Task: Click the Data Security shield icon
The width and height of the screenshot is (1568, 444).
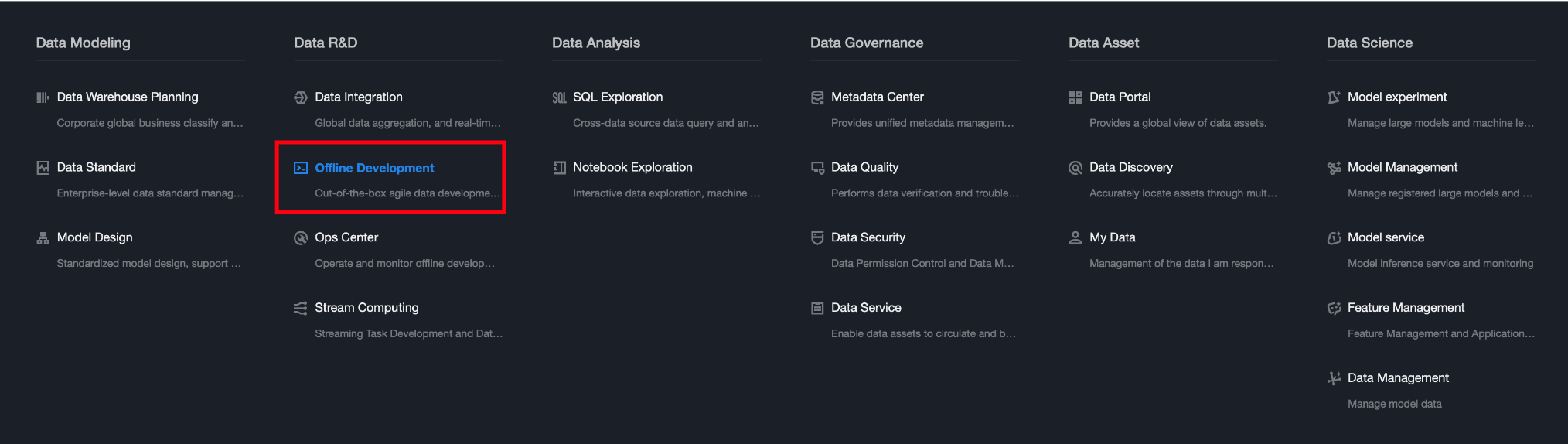Action: tap(817, 238)
